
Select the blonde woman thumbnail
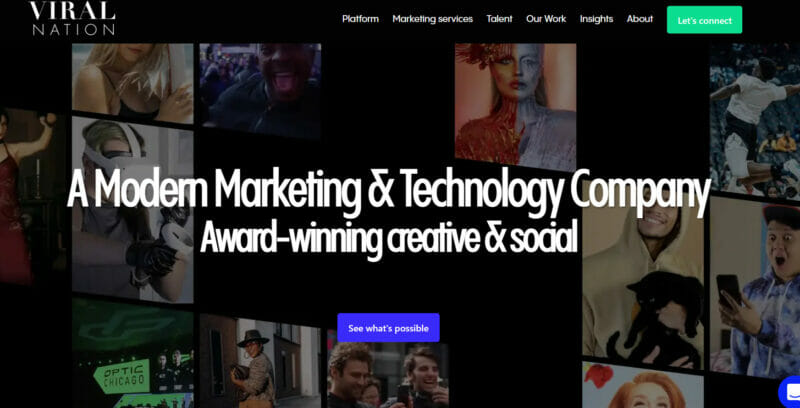click(133, 83)
